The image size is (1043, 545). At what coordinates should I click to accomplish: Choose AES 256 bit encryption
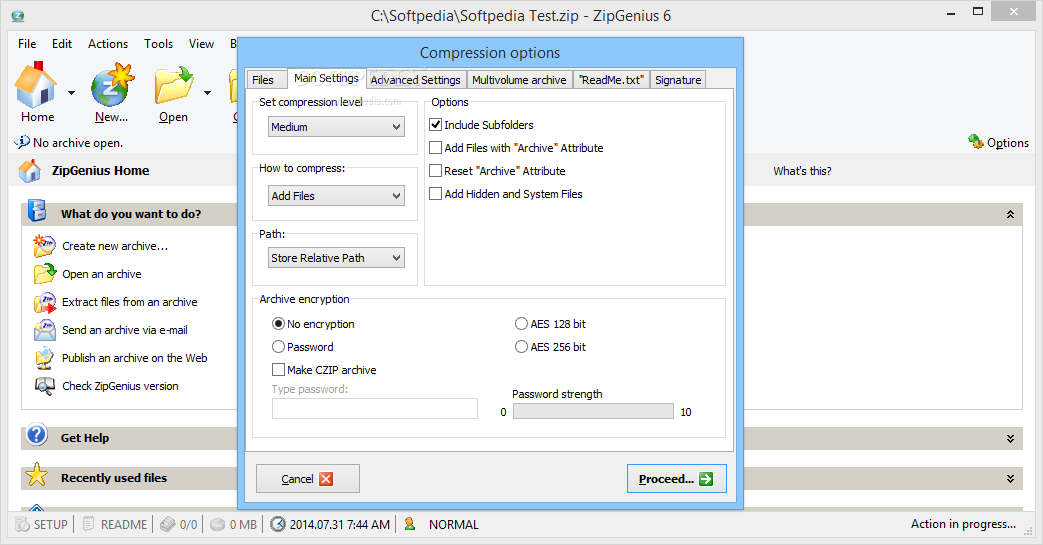point(522,347)
